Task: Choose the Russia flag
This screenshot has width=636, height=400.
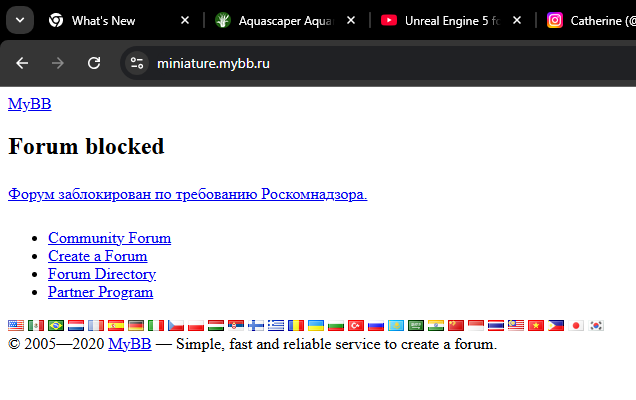Action: [376, 325]
